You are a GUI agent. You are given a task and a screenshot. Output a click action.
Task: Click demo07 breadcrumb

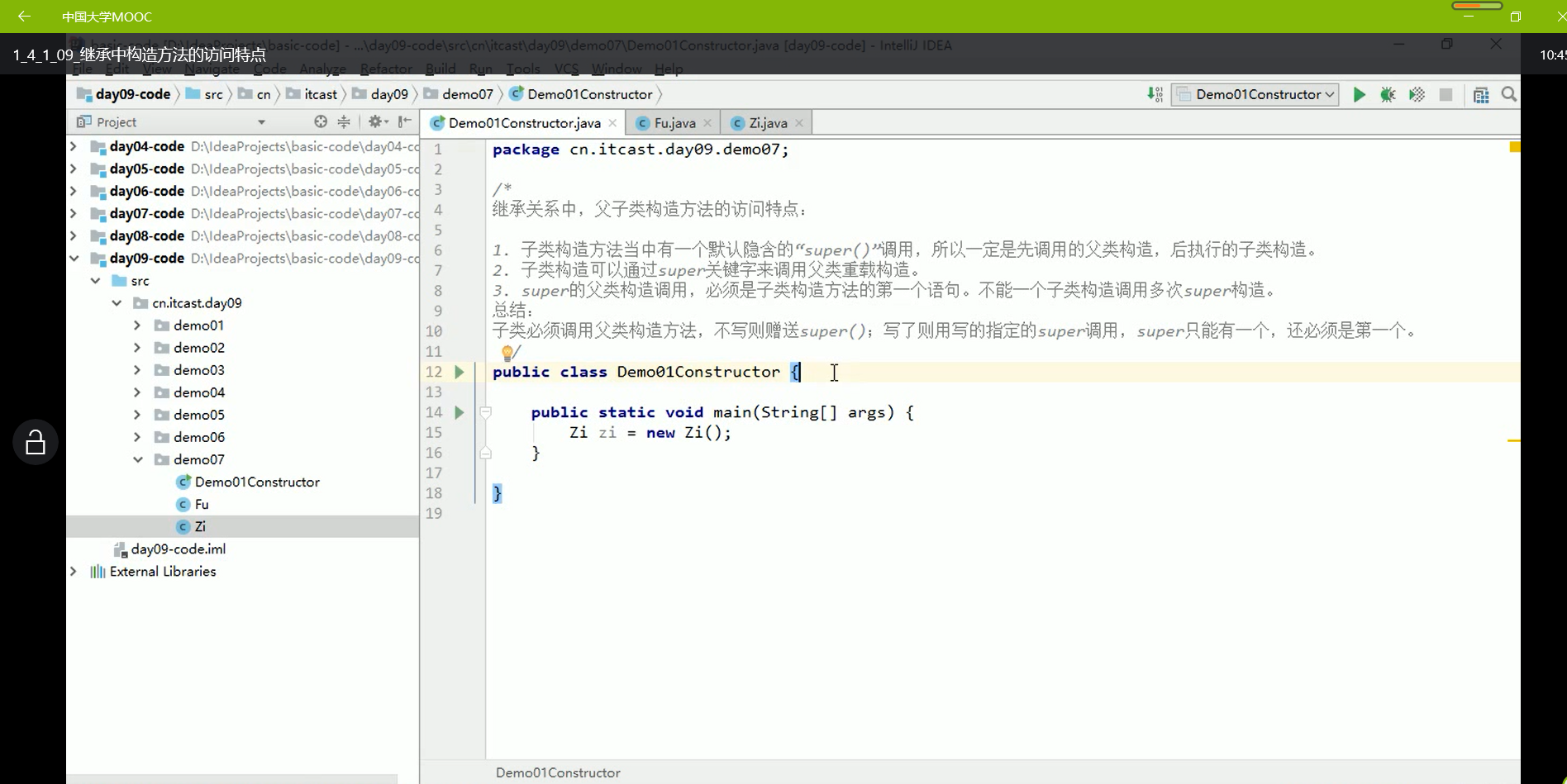point(459,94)
